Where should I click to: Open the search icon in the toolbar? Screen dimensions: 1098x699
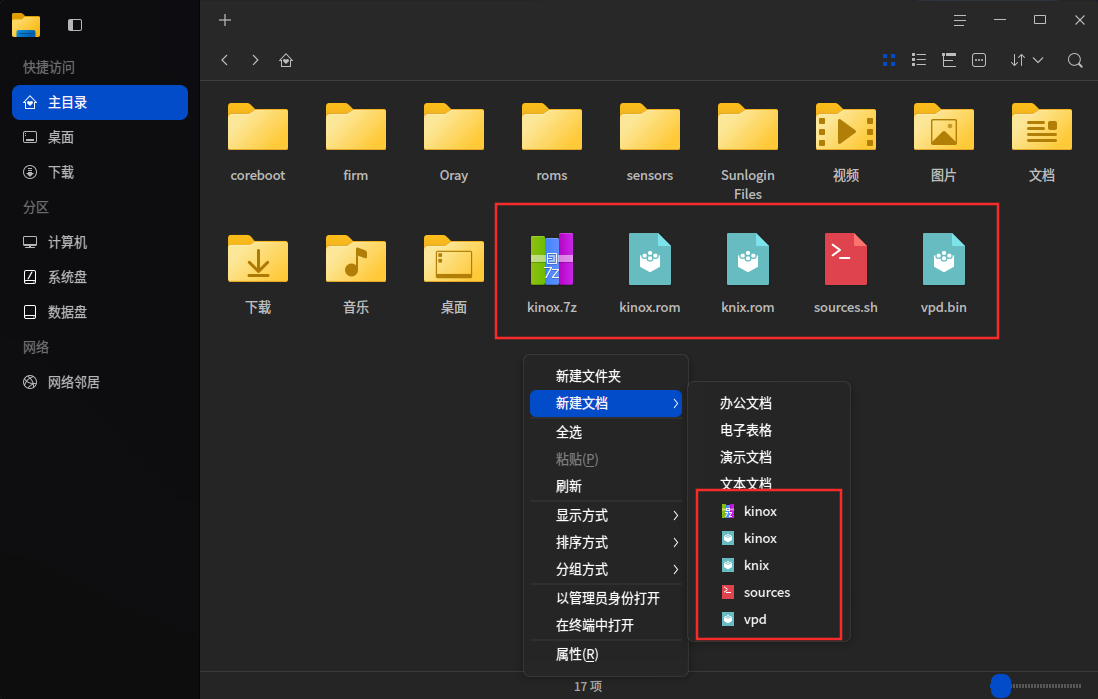(x=1075, y=60)
